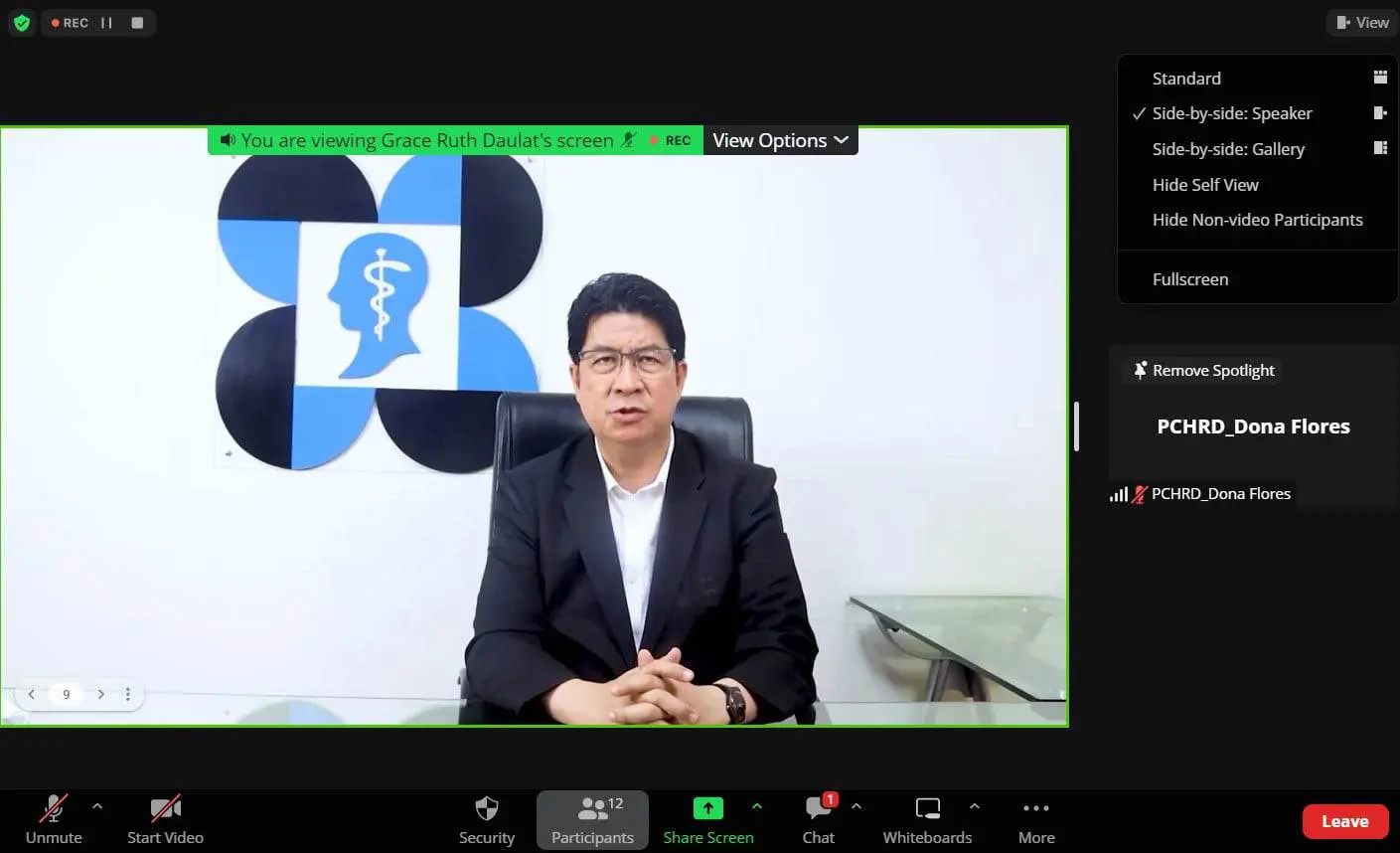This screenshot has height=853, width=1400.
Task: Click the red REC label in the sharing banner
Action: click(671, 140)
